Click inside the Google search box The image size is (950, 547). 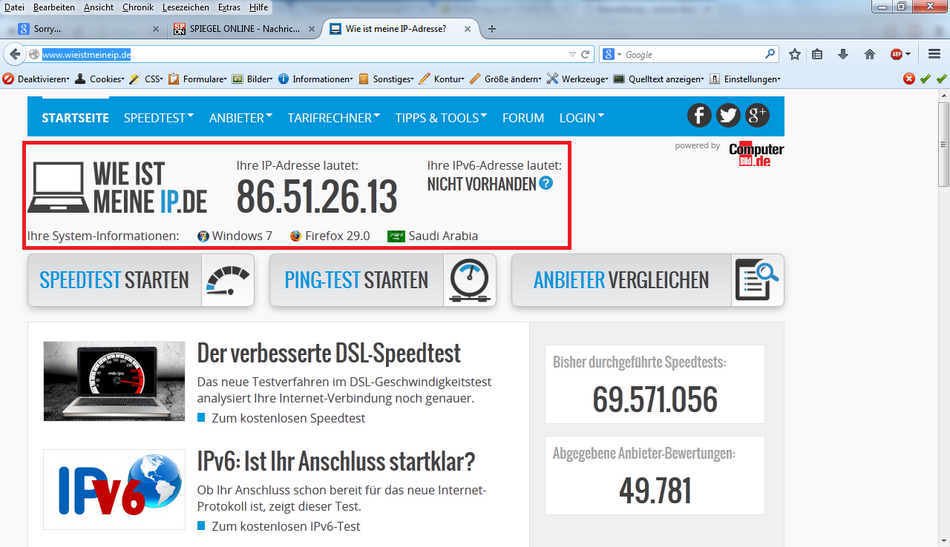690,54
